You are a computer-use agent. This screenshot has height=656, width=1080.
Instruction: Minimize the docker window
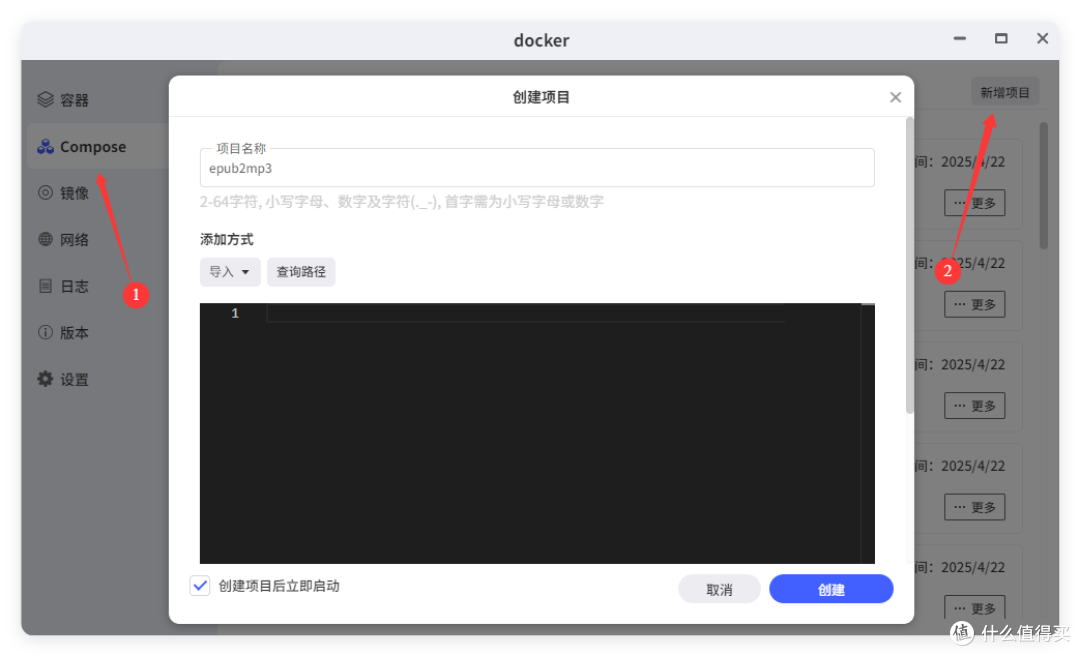pyautogui.click(x=959, y=39)
